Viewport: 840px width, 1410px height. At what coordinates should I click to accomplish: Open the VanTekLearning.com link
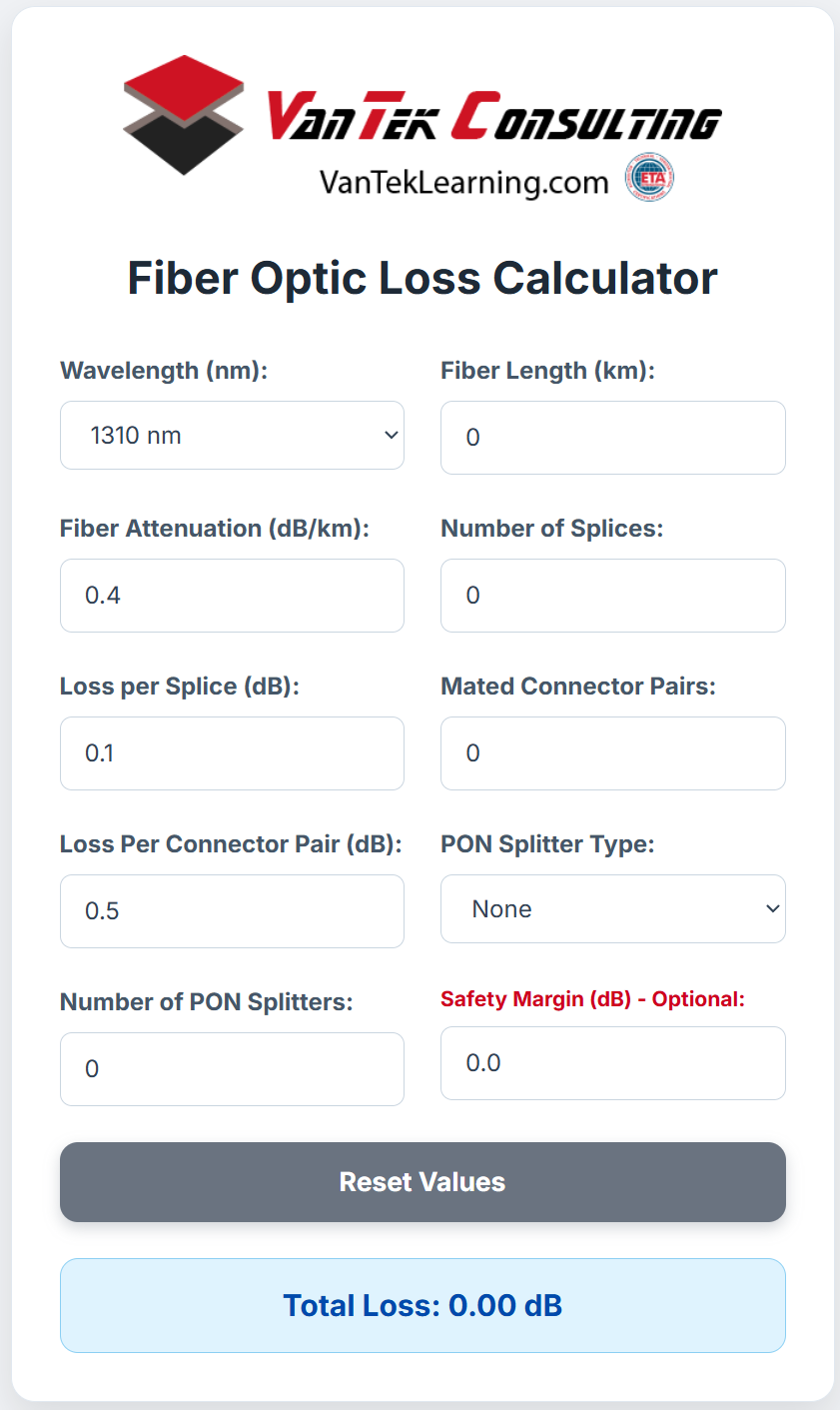463,182
